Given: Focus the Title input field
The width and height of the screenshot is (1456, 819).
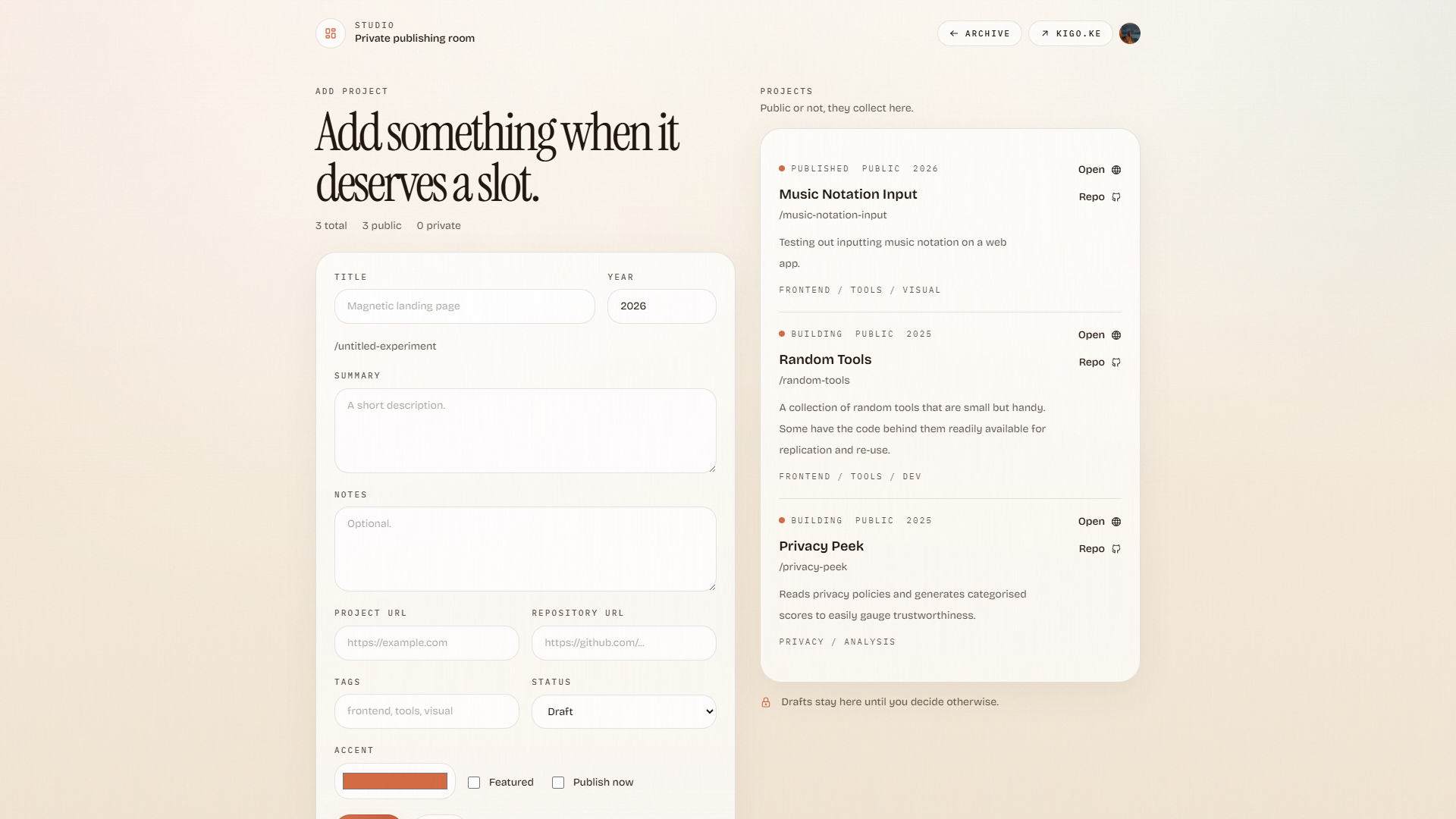Looking at the screenshot, I should (x=464, y=306).
